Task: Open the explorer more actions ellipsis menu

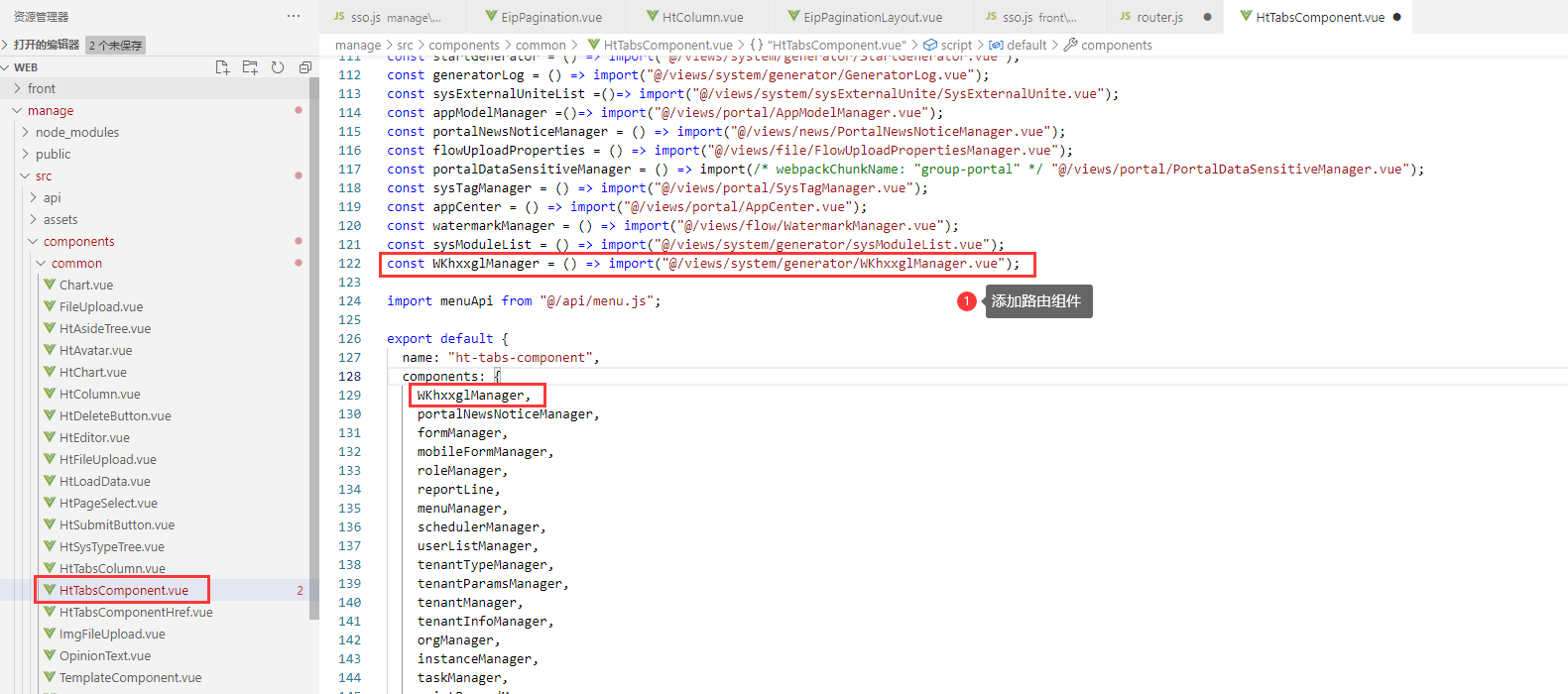Action: (294, 16)
